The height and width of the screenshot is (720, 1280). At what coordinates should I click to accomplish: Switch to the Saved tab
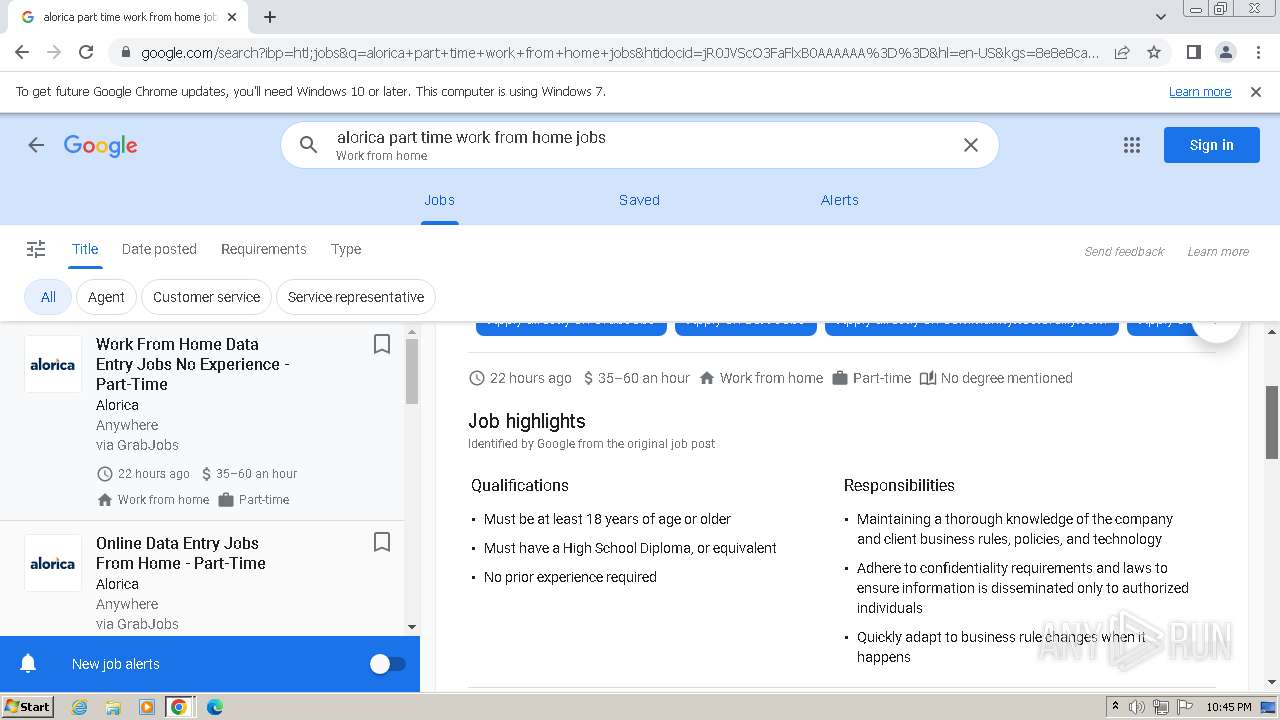pos(639,200)
